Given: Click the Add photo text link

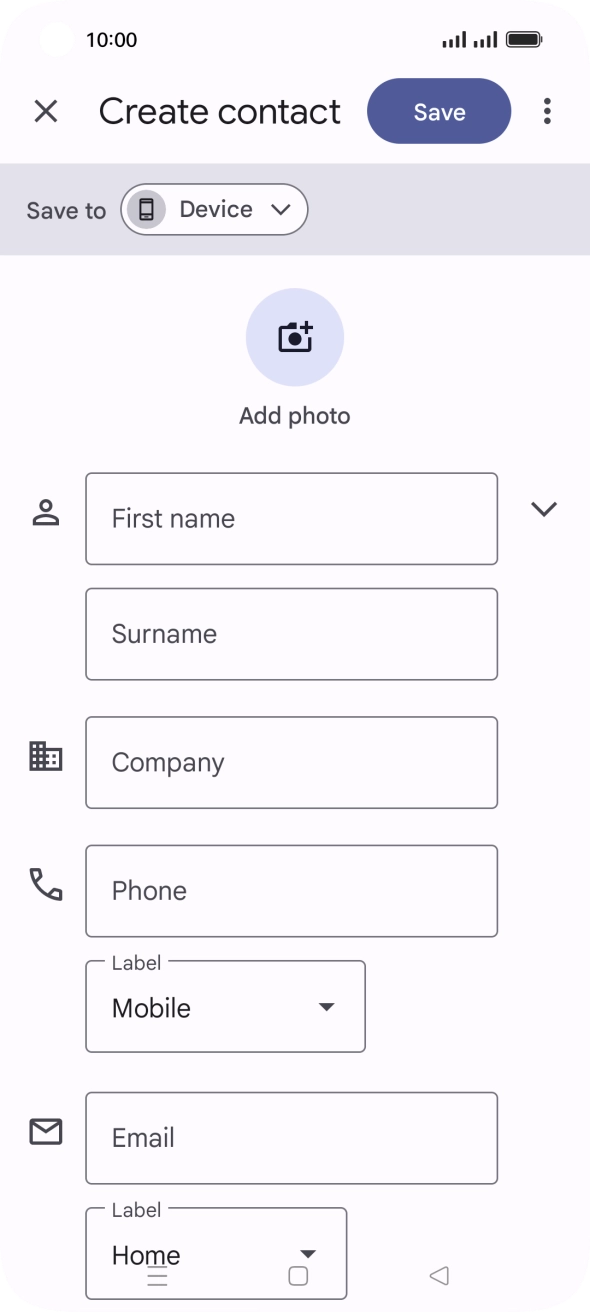Looking at the screenshot, I should click(x=295, y=415).
